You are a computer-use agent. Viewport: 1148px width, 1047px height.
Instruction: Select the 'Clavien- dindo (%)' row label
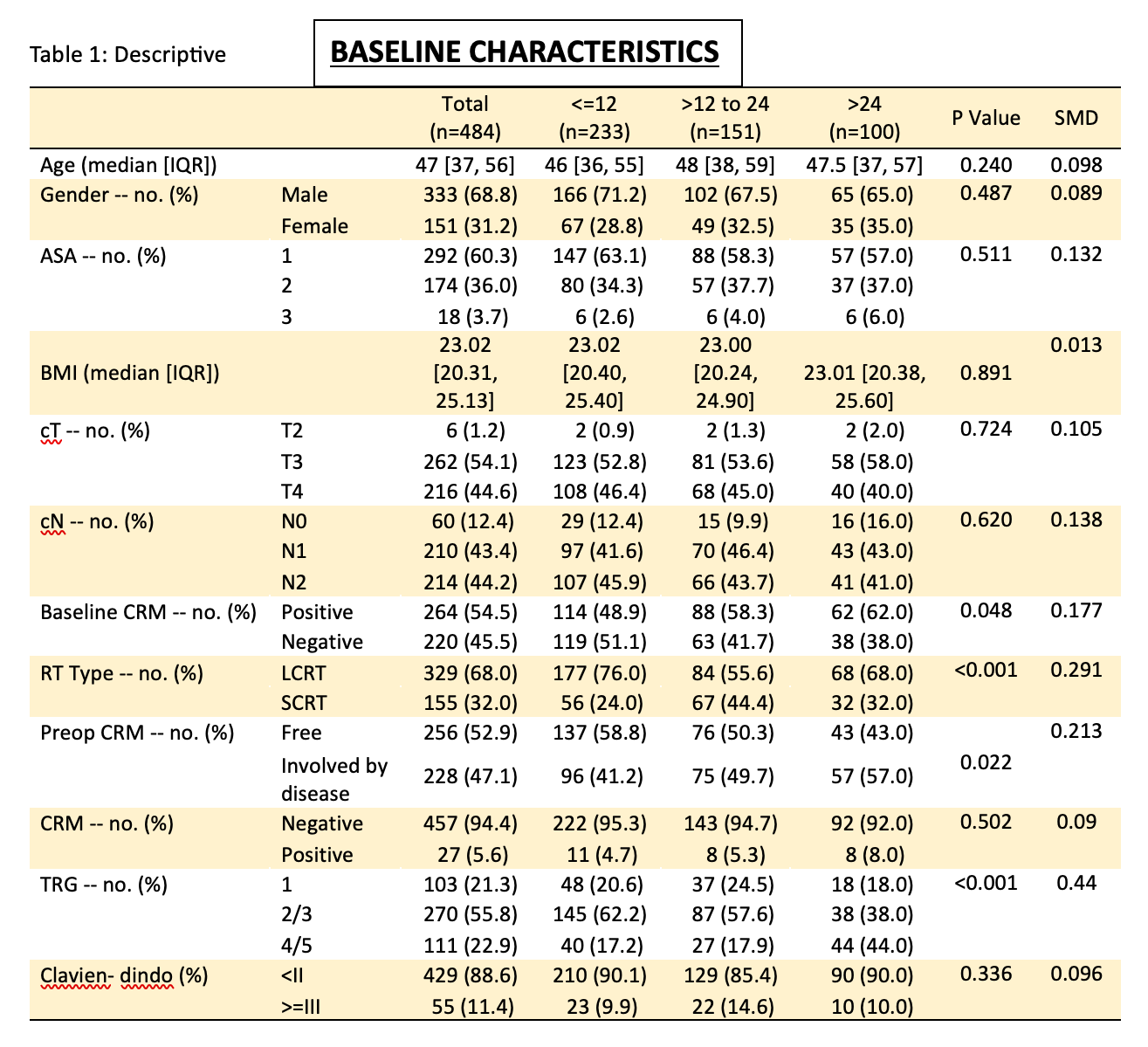coord(124,975)
